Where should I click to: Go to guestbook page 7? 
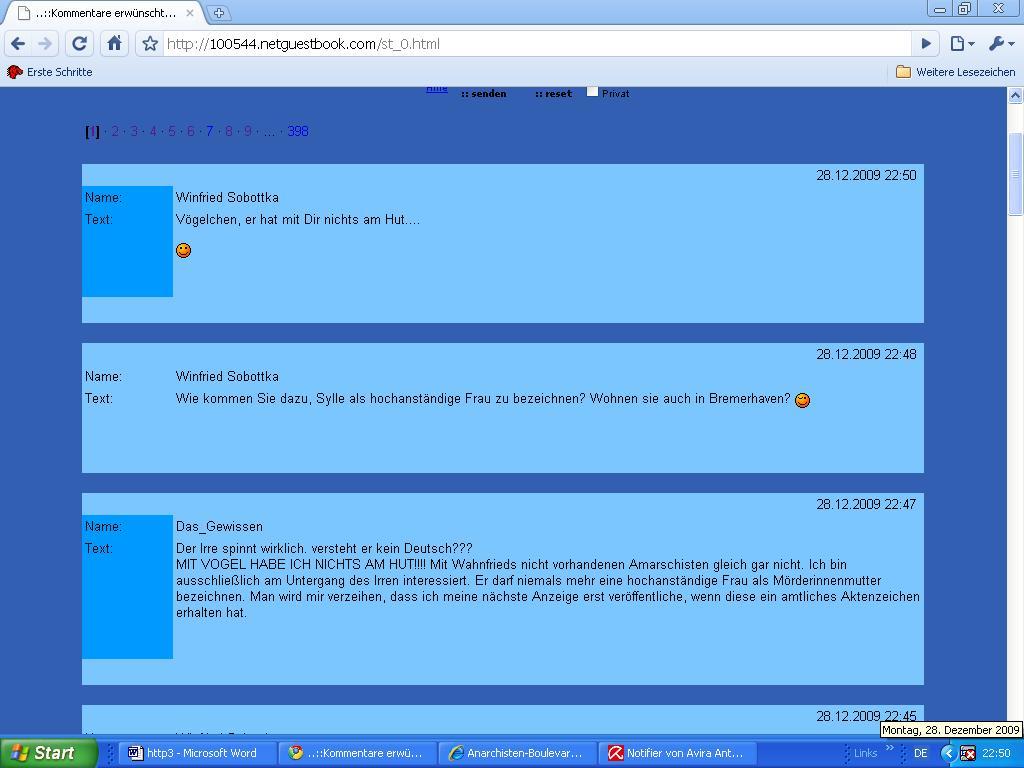coord(210,131)
